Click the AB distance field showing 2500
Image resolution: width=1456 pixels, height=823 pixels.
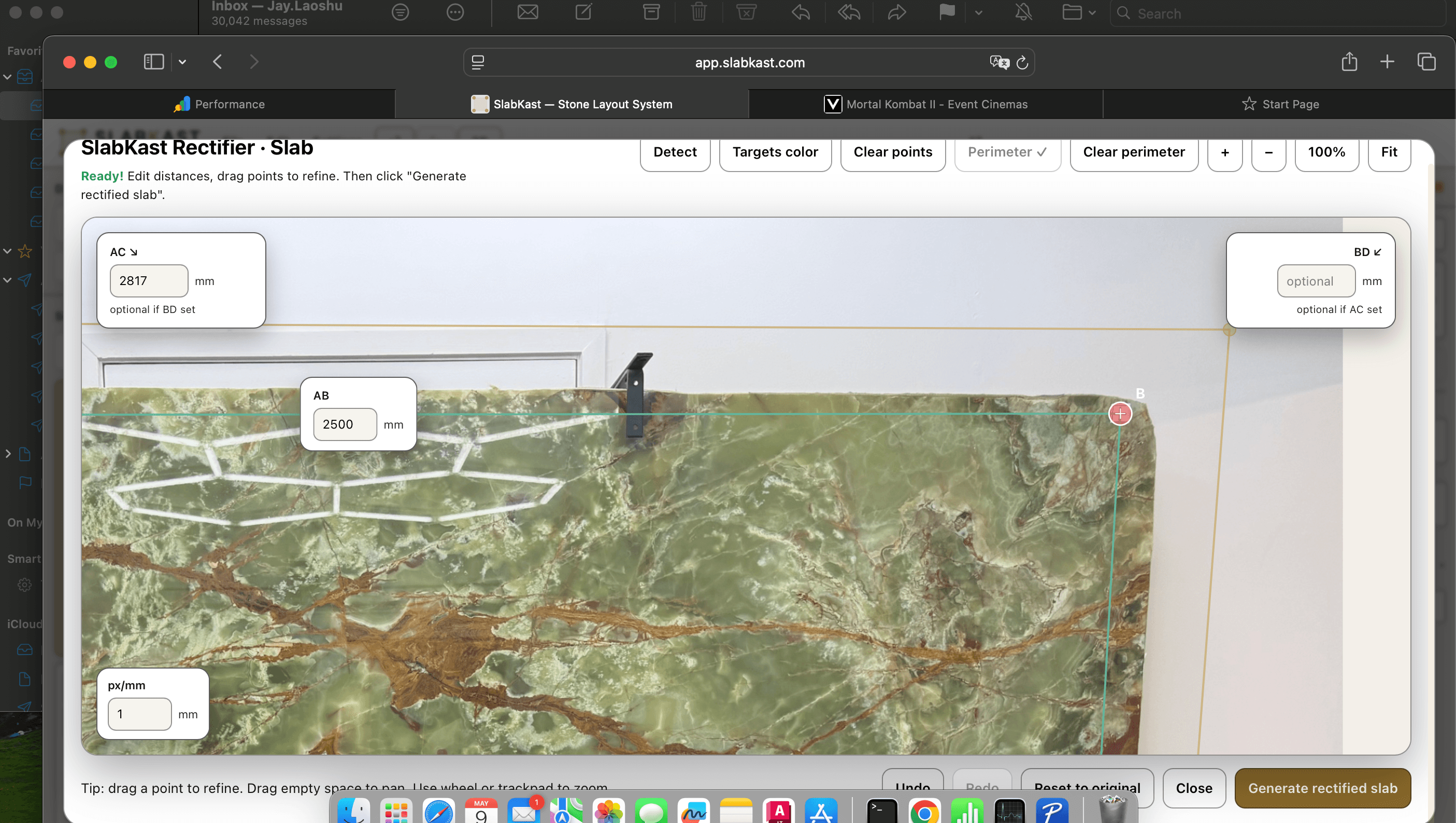(346, 424)
